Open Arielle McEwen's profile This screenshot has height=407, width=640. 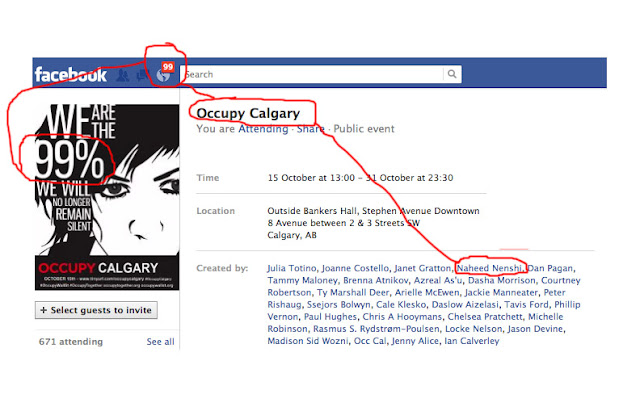tap(427, 293)
